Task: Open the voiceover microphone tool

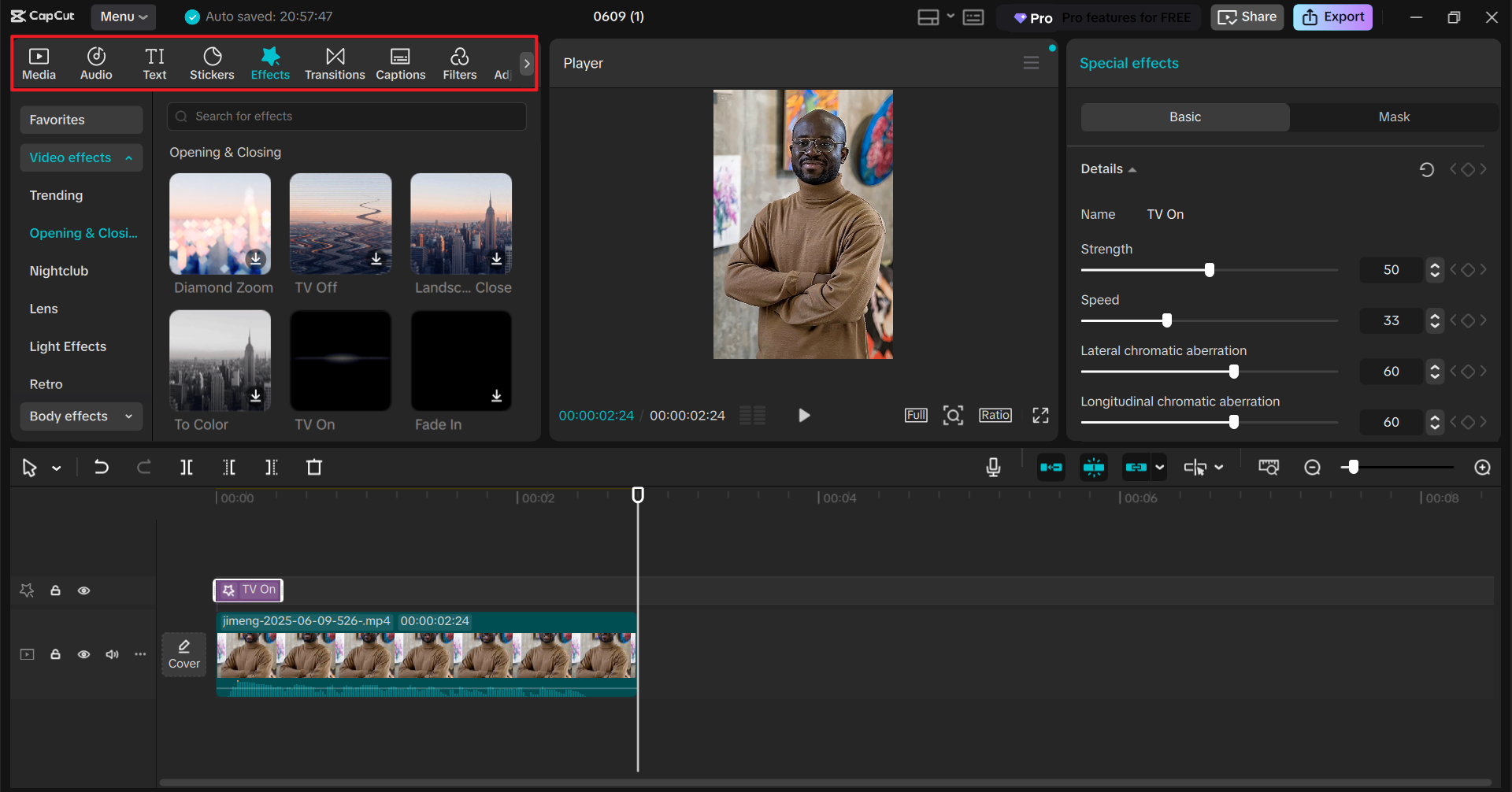Action: (x=993, y=467)
